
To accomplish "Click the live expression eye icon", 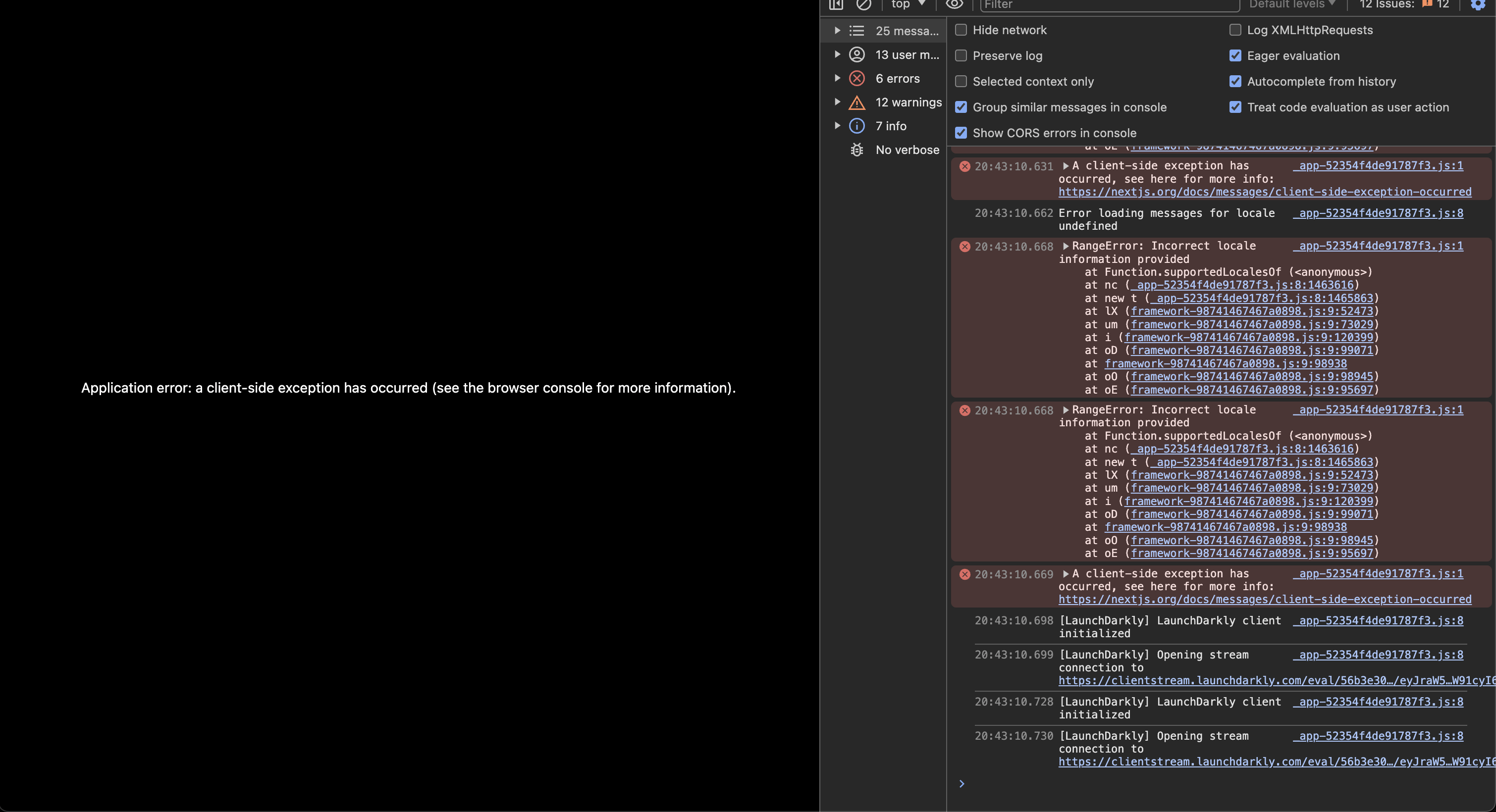I will 954,4.
